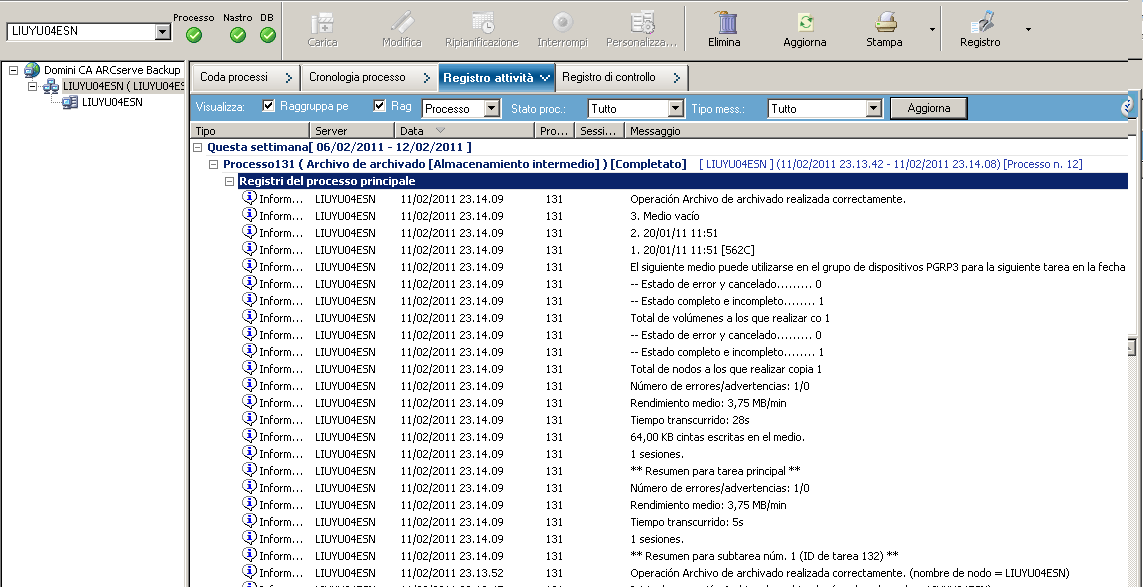Select the LIUYU04ESN leaf node in tree

(x=112, y=102)
